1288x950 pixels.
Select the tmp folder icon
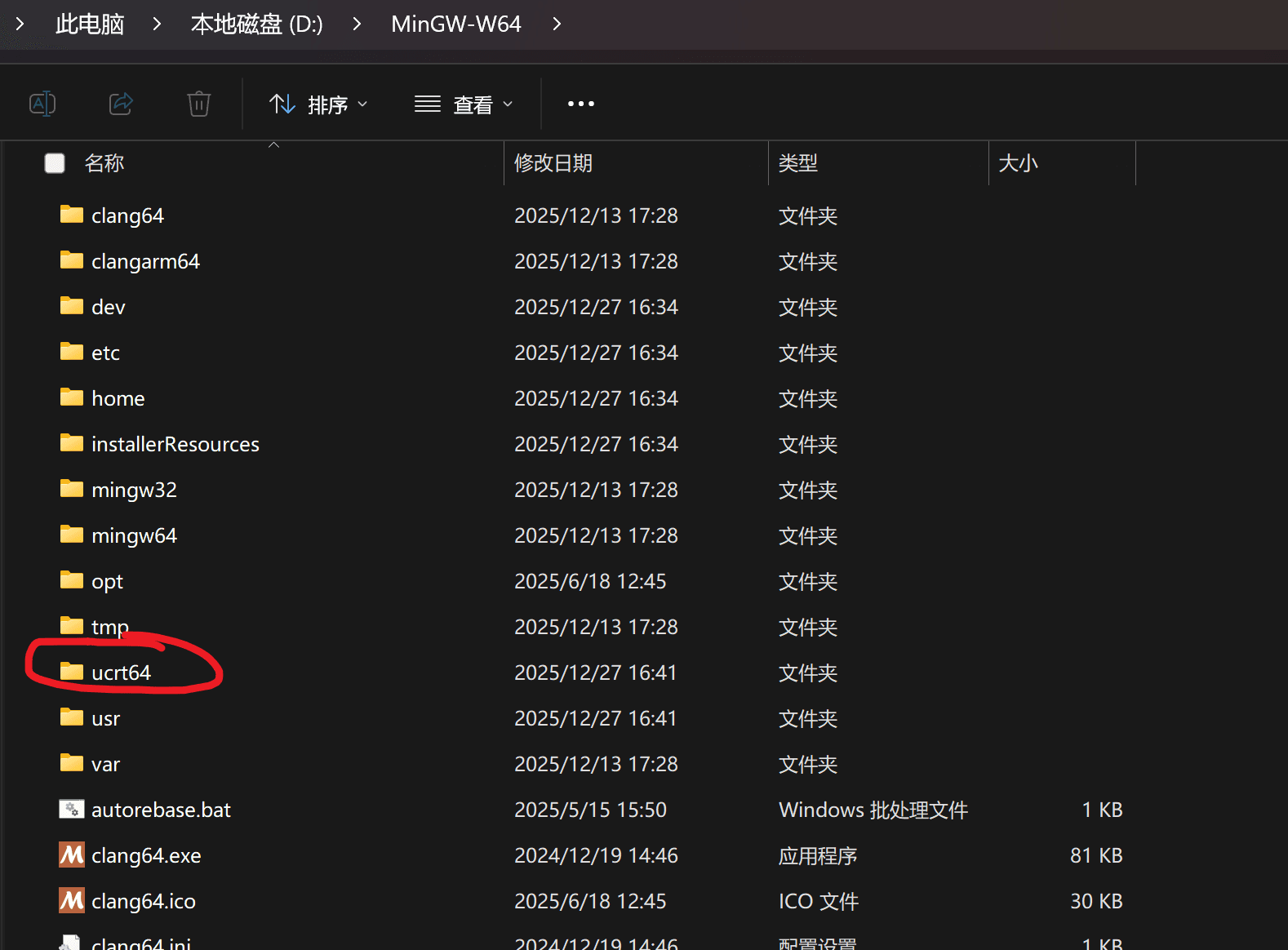[x=72, y=626]
